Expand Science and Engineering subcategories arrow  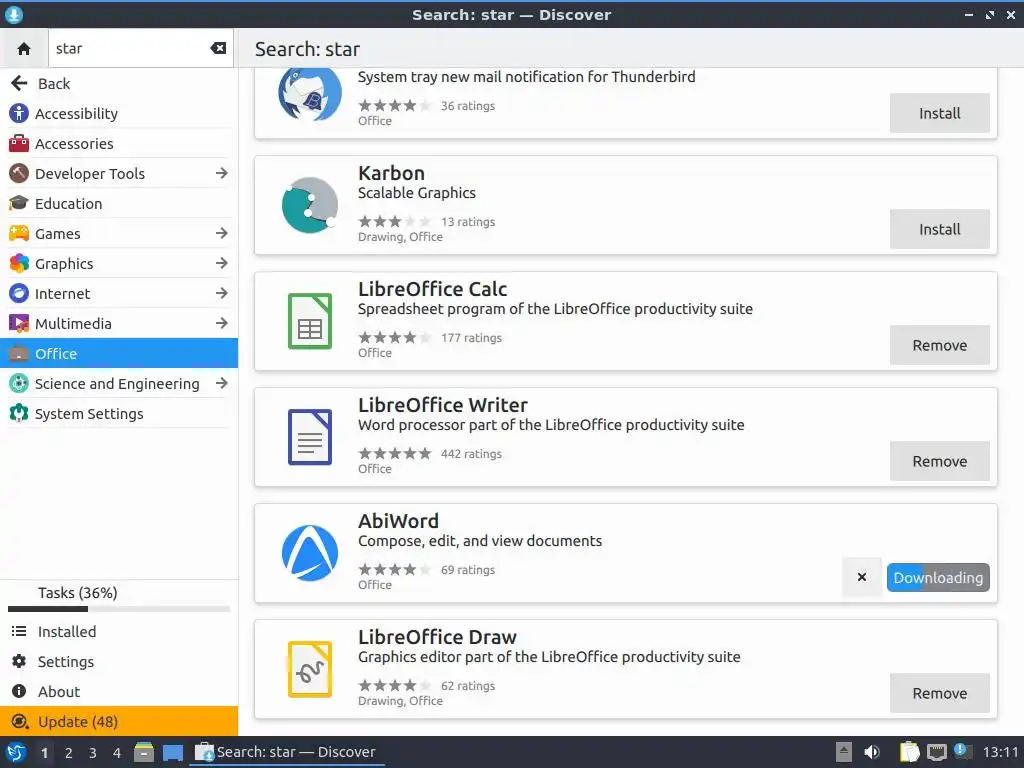pos(221,383)
